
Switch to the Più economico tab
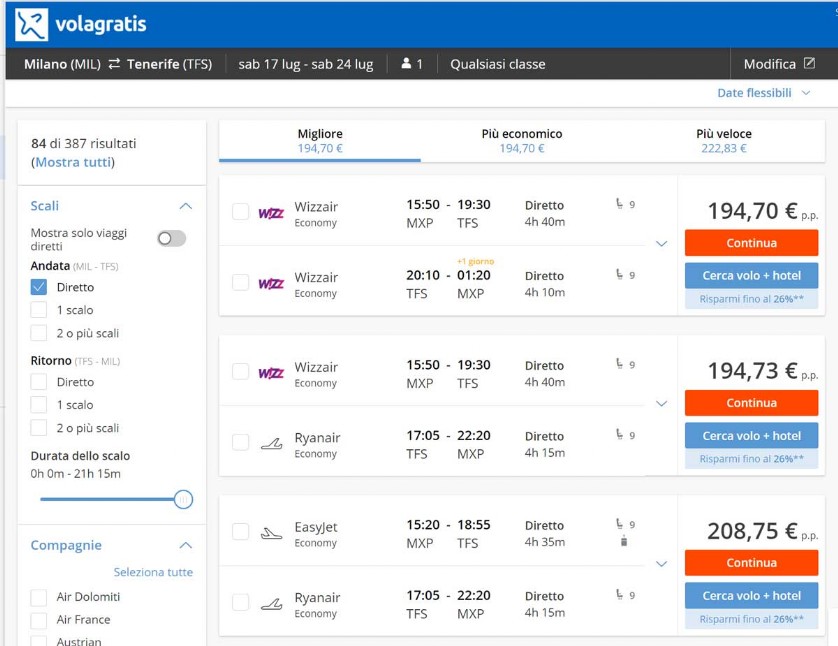522,141
